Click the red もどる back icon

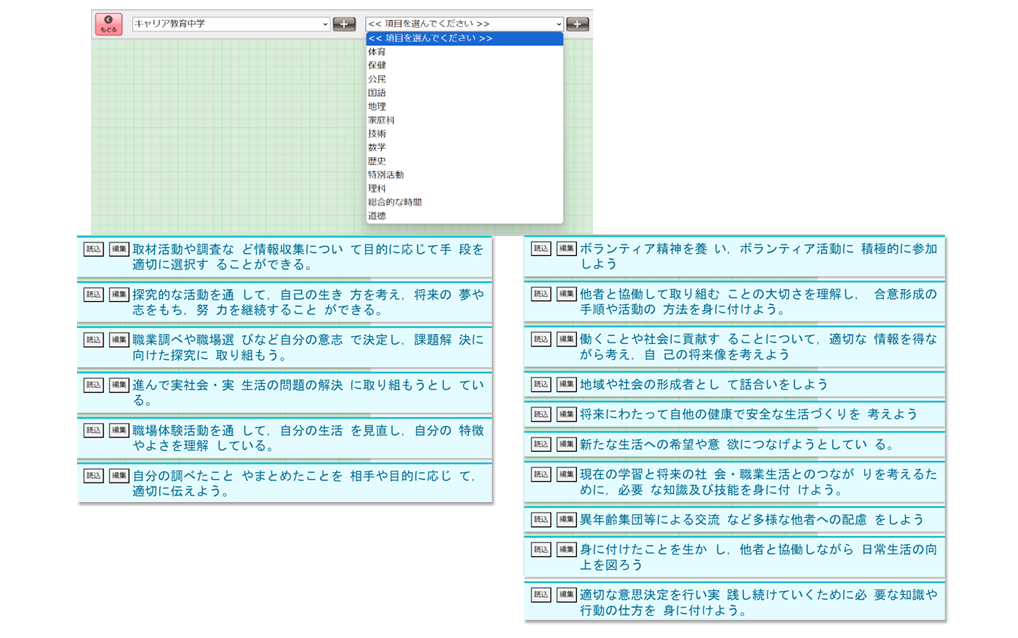click(108, 24)
